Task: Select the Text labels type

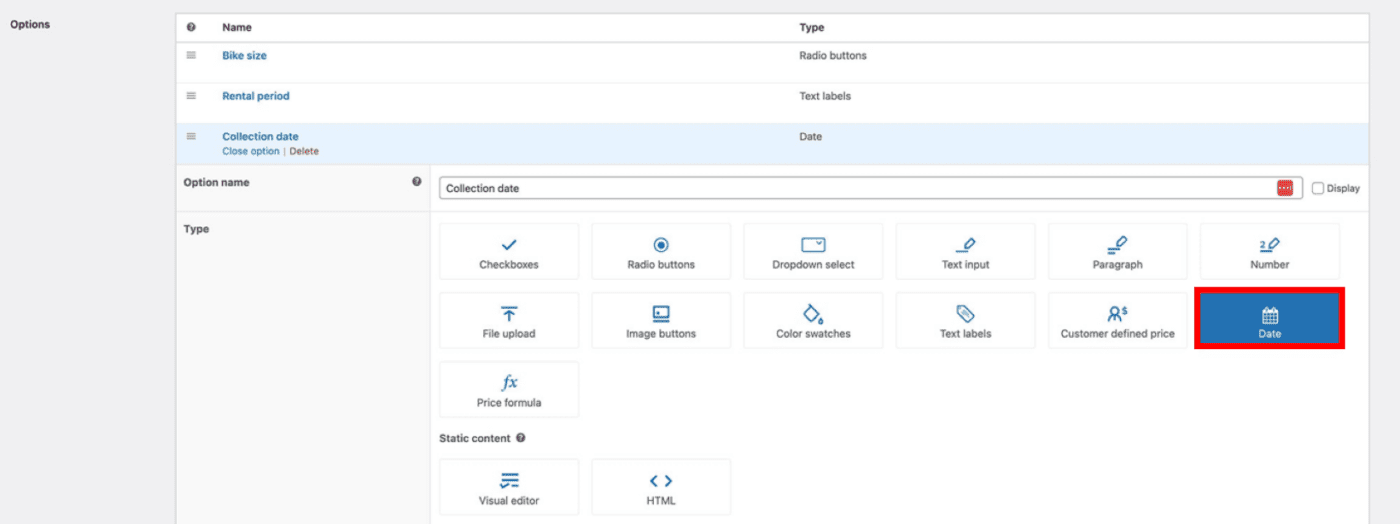Action: pos(965,320)
